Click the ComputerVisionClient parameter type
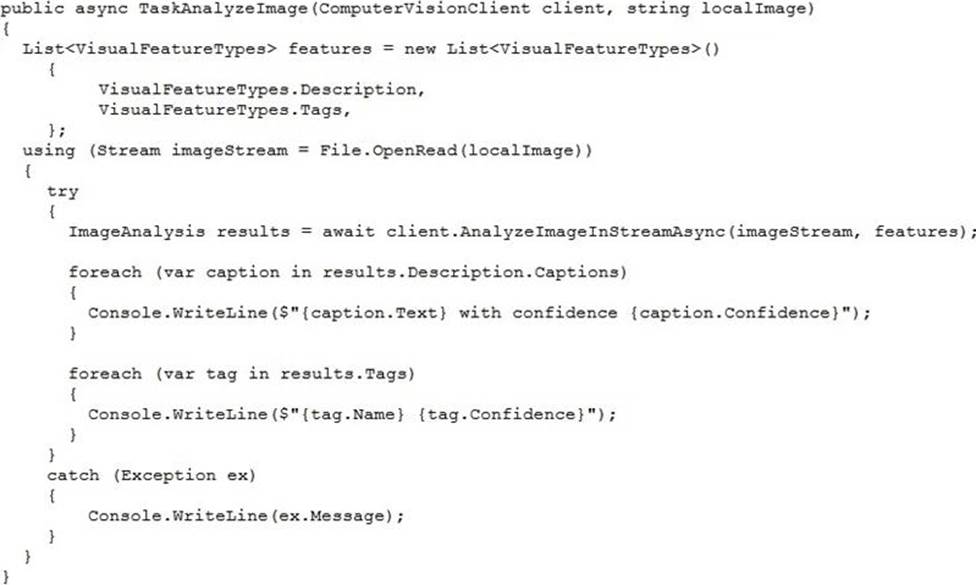 pos(425,9)
